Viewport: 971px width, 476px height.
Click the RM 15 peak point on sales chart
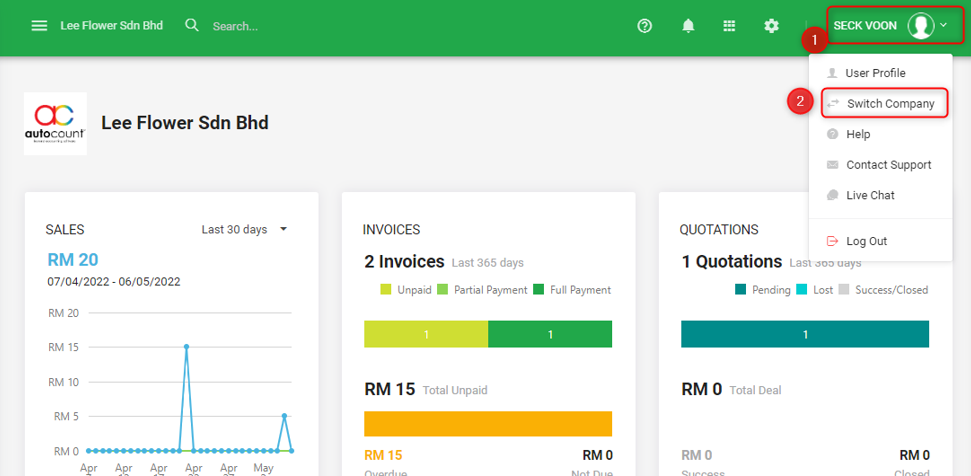coord(186,347)
